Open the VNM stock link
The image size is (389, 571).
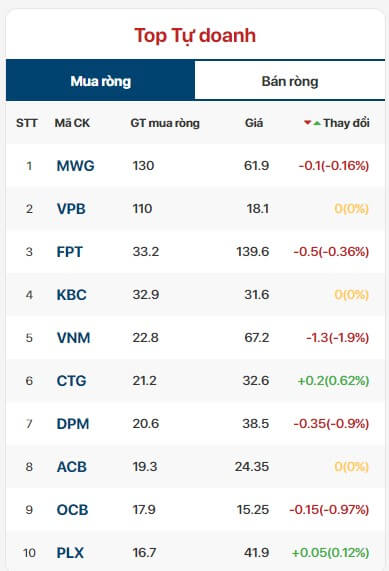tap(73, 338)
